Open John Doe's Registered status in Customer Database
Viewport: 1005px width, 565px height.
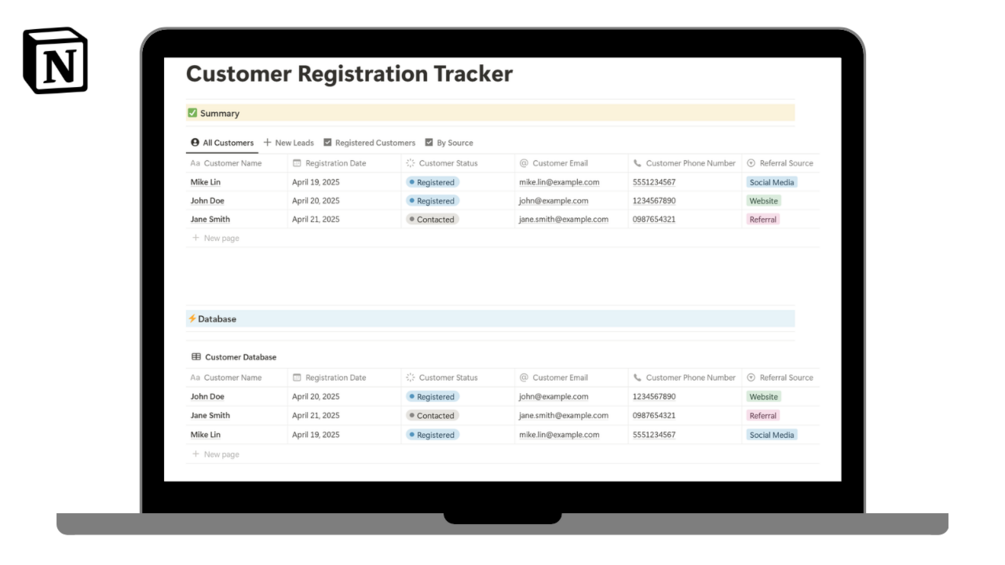click(x=432, y=397)
